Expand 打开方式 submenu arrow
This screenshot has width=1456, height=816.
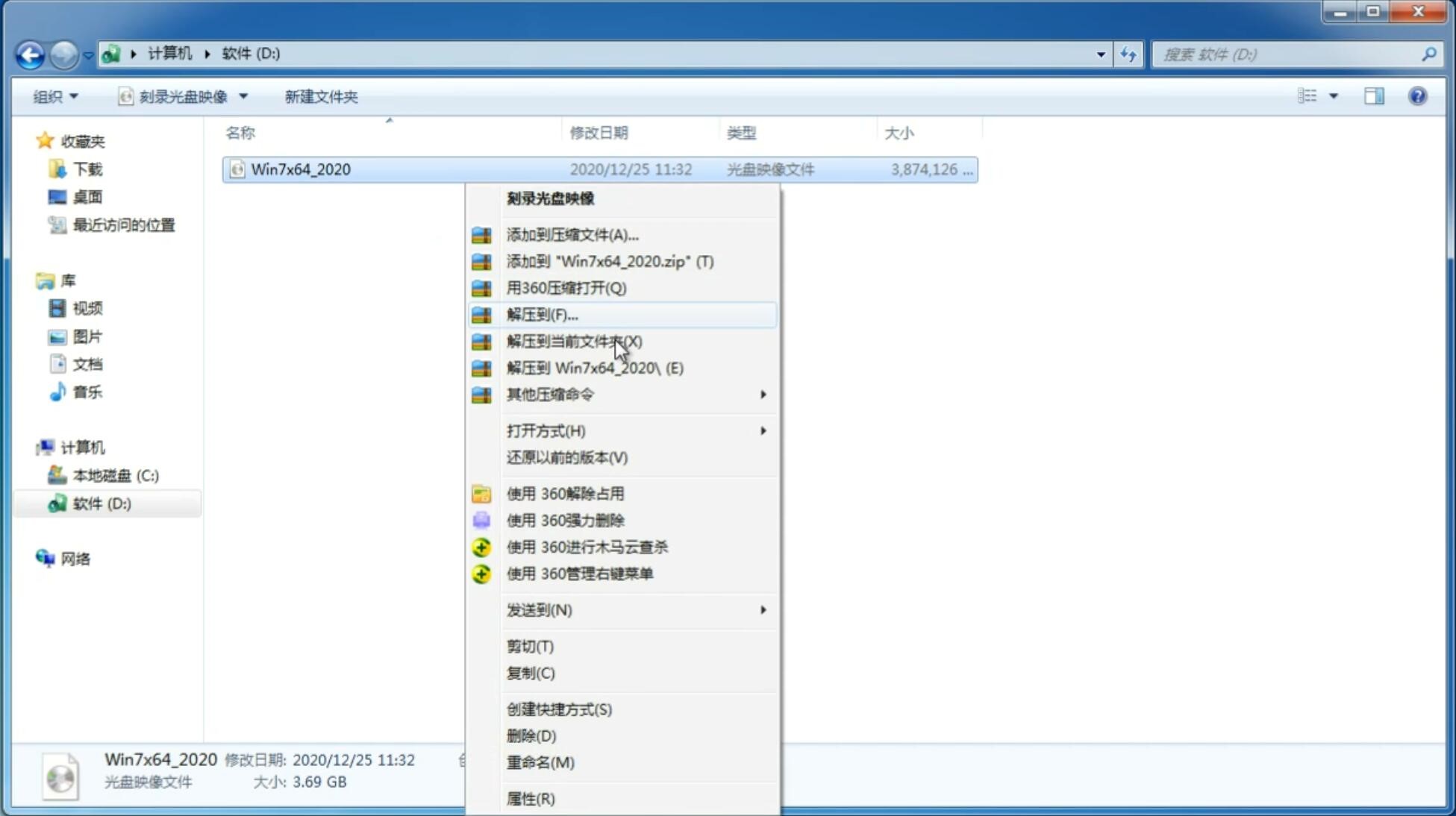(x=762, y=430)
